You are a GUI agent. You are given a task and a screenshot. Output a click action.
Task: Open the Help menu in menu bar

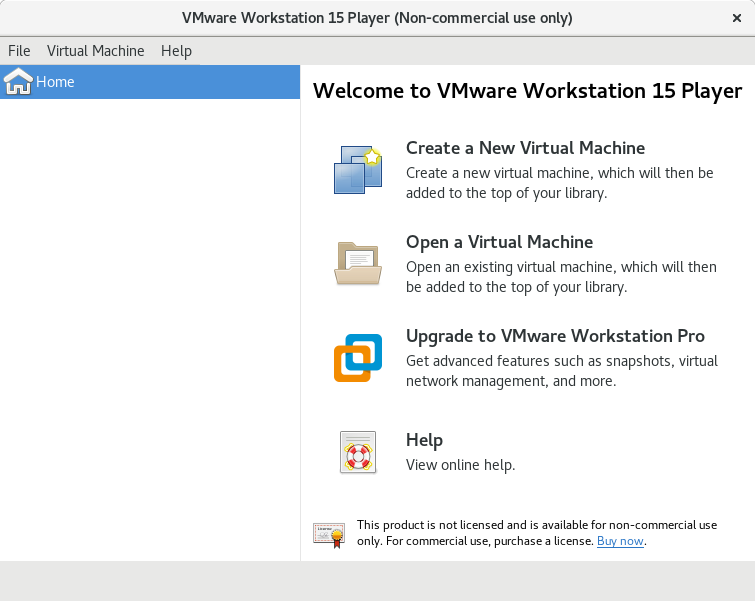coord(176,51)
